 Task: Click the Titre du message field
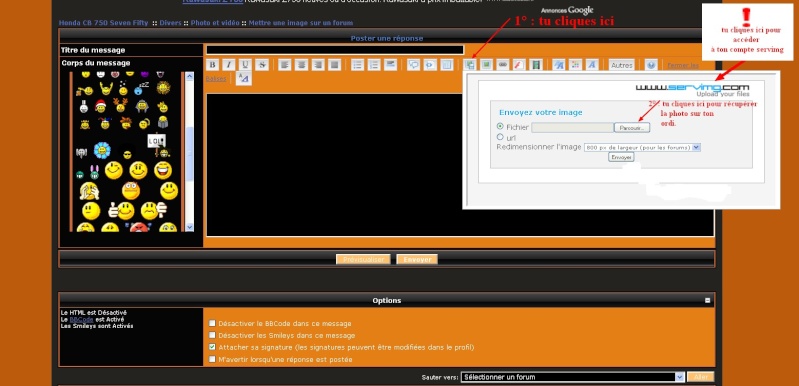335,50
